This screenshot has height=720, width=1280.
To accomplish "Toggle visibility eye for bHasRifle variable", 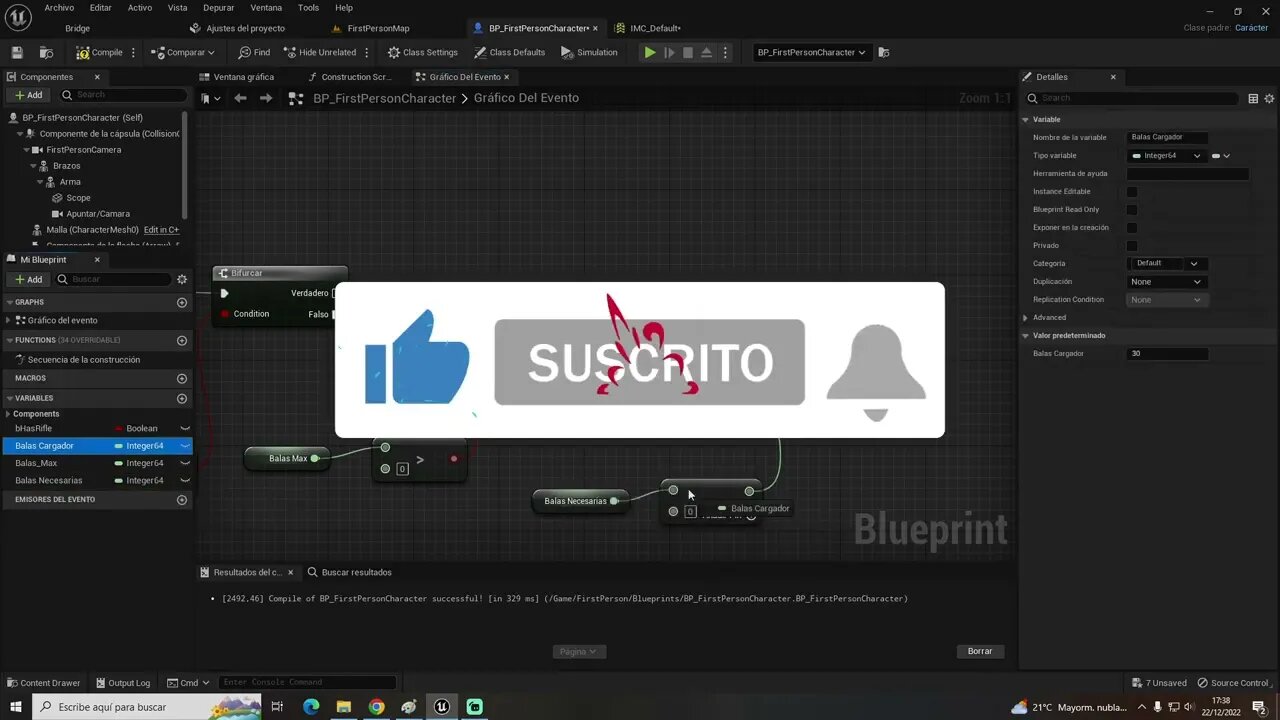I will 185,428.
